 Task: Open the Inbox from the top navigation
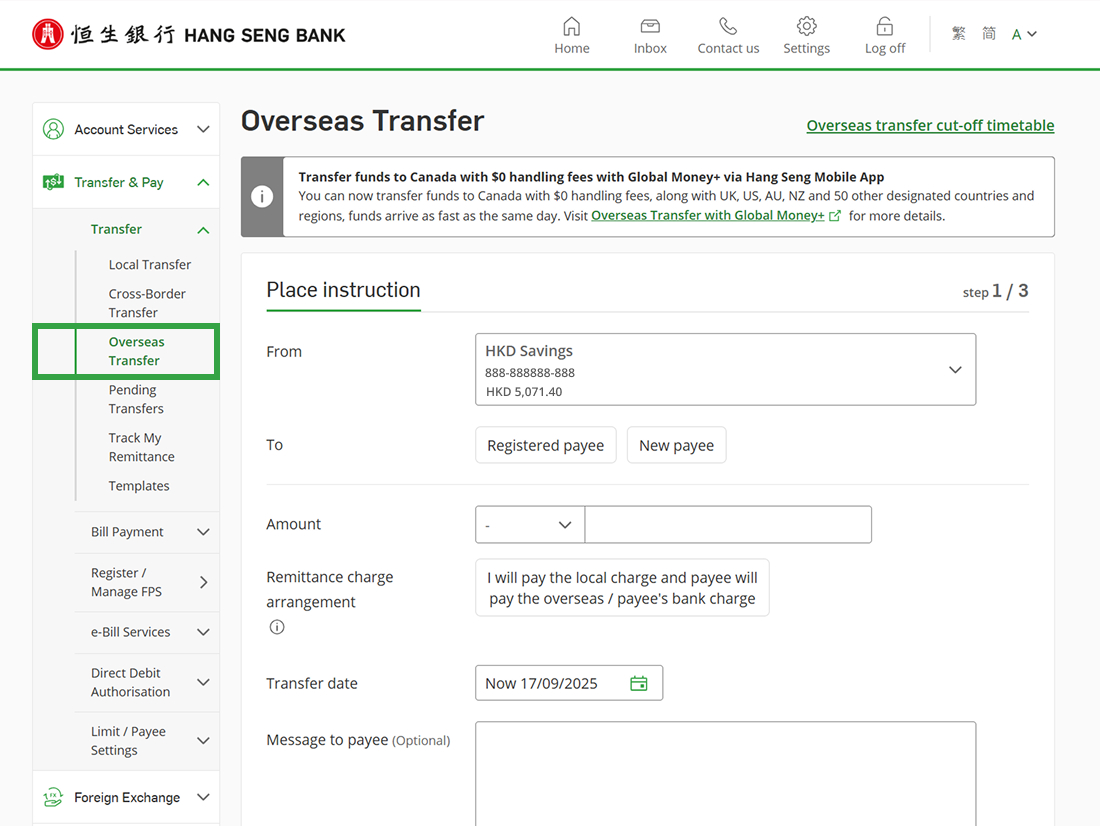[x=649, y=33]
